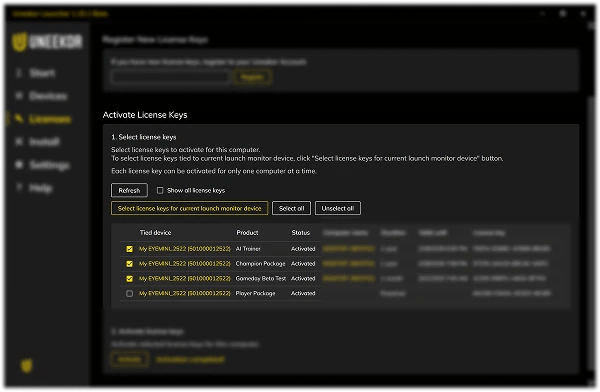The image size is (600, 392).
Task: Select the Licenses key icon
Action: point(19,119)
